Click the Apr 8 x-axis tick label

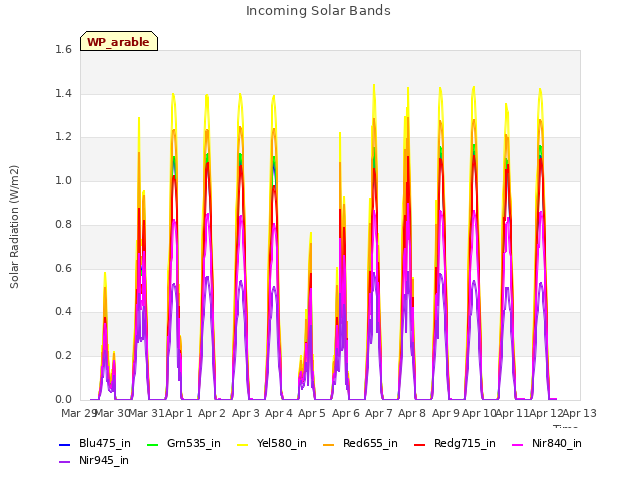(x=412, y=413)
